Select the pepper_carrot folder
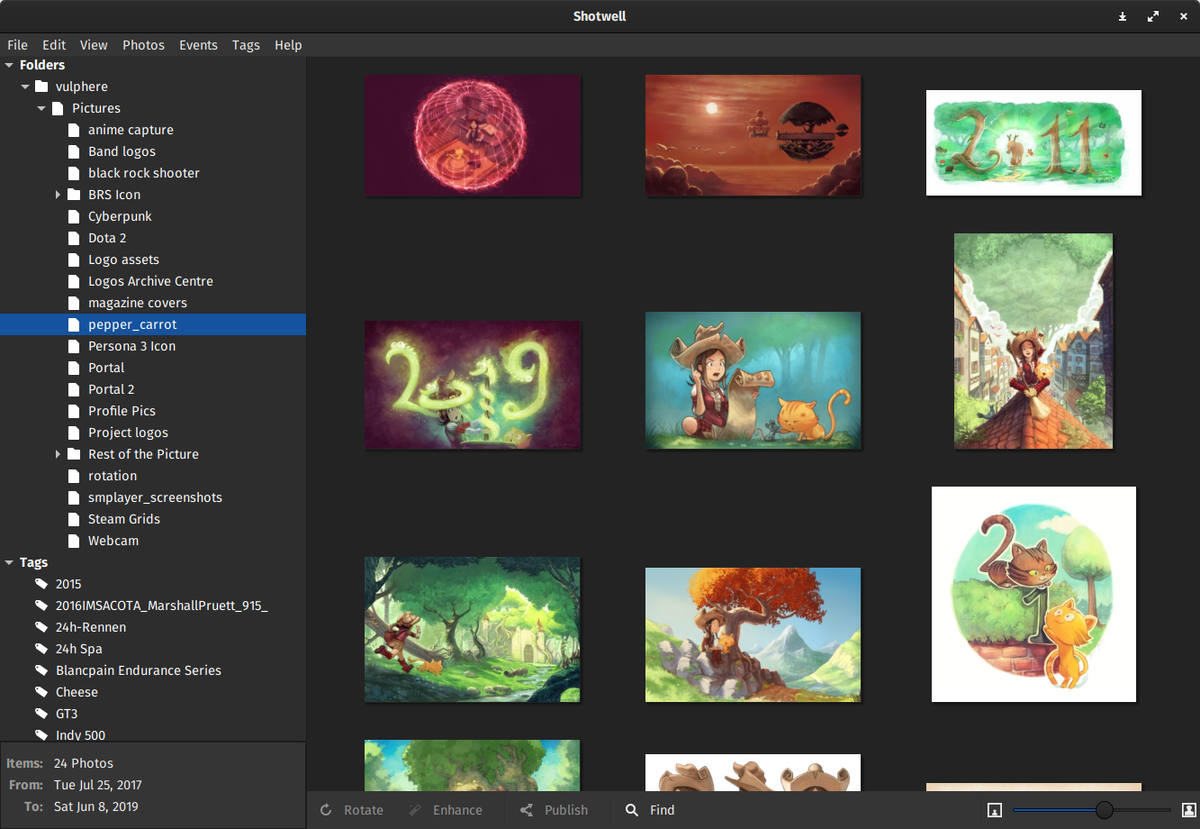The height and width of the screenshot is (829, 1200). tap(153, 324)
